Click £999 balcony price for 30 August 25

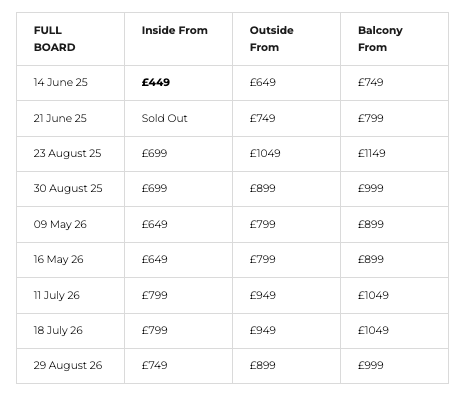371,188
